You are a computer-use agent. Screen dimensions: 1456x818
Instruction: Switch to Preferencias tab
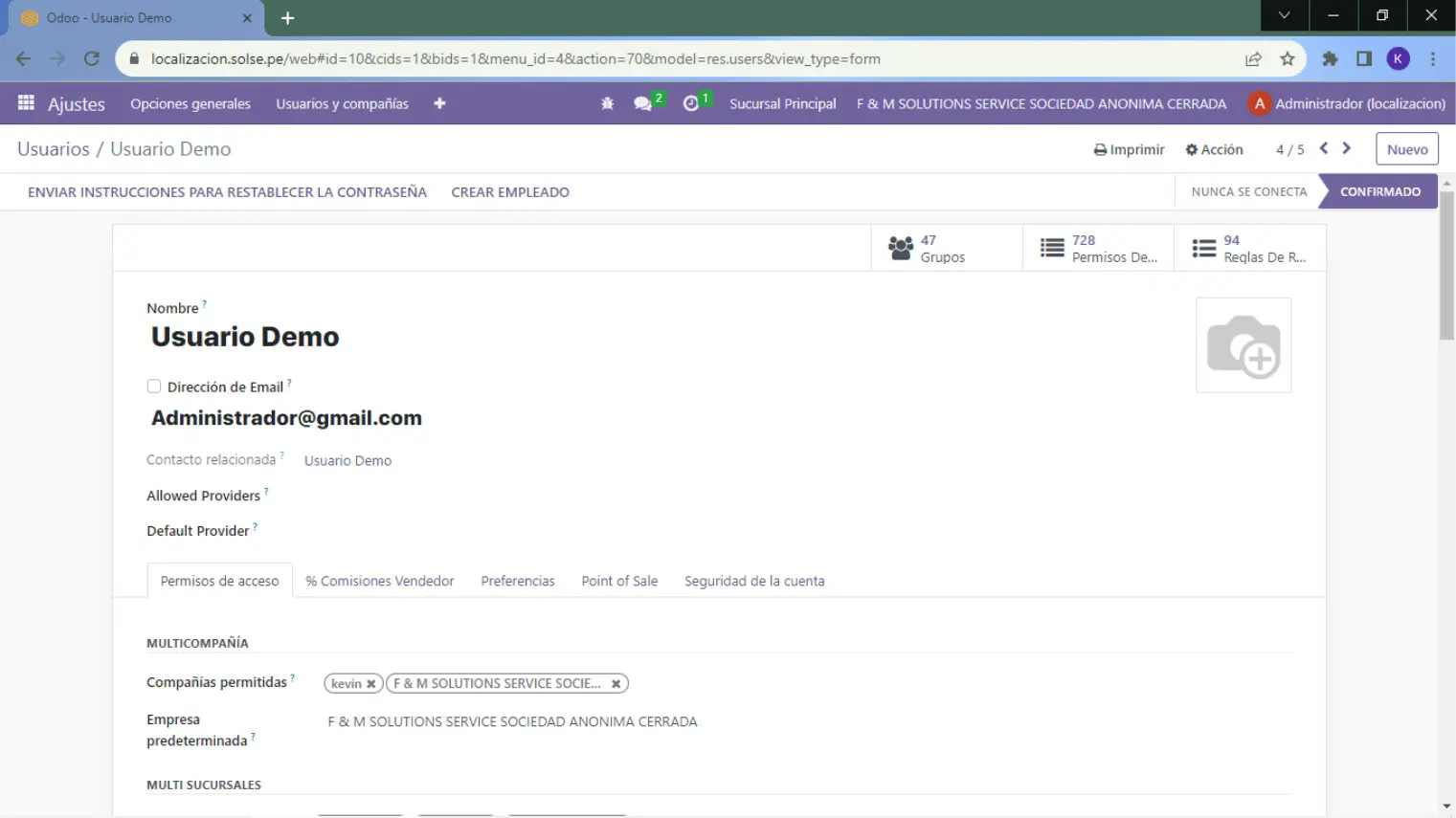coord(518,581)
